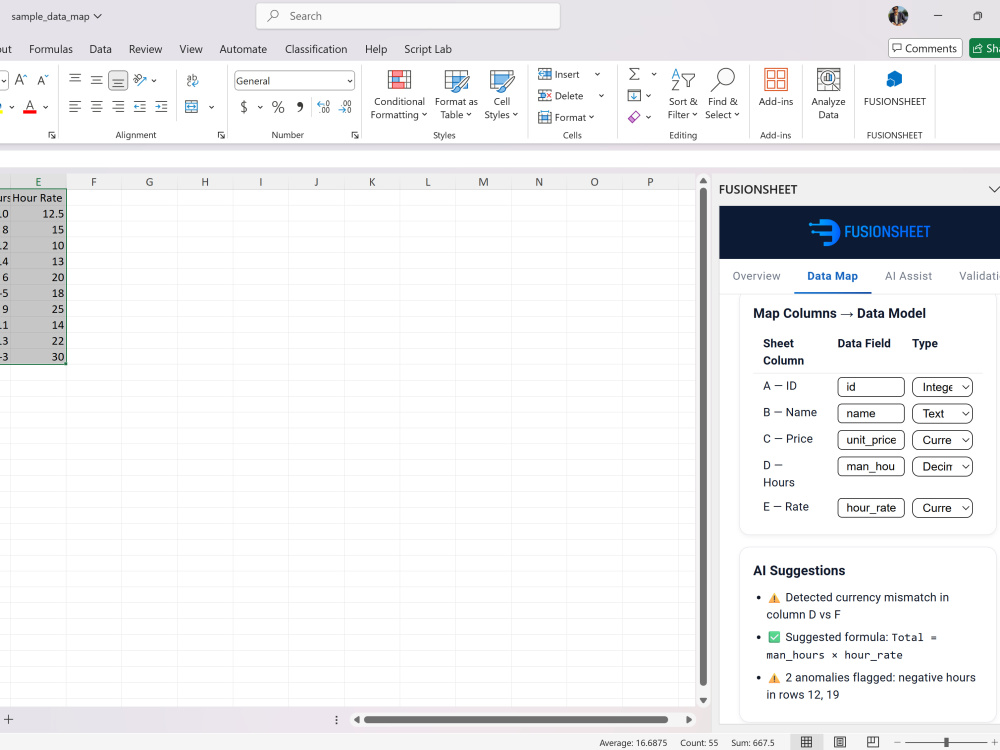
Task: Increase font size with the larger A
Action: click(20, 80)
